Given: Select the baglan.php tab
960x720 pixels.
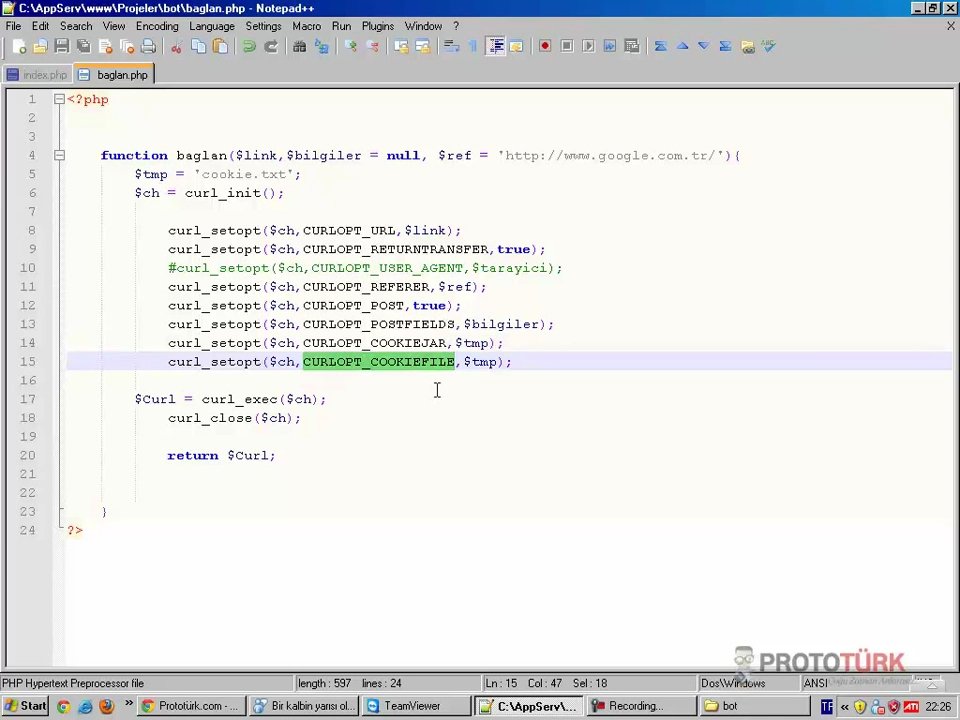Looking at the screenshot, I should coord(114,75).
